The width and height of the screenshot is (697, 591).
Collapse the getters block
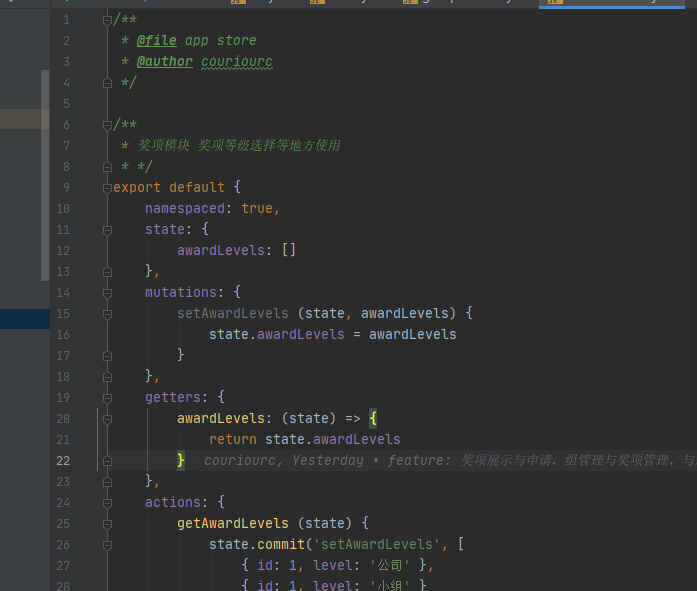point(106,398)
